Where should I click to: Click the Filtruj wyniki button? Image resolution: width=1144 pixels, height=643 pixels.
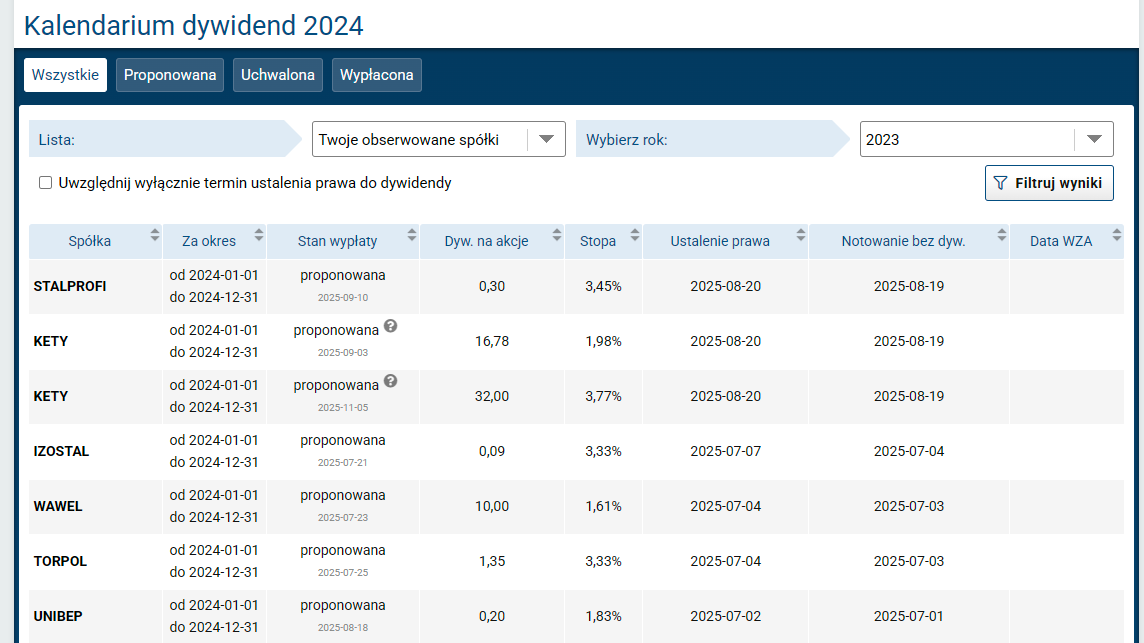(1049, 182)
